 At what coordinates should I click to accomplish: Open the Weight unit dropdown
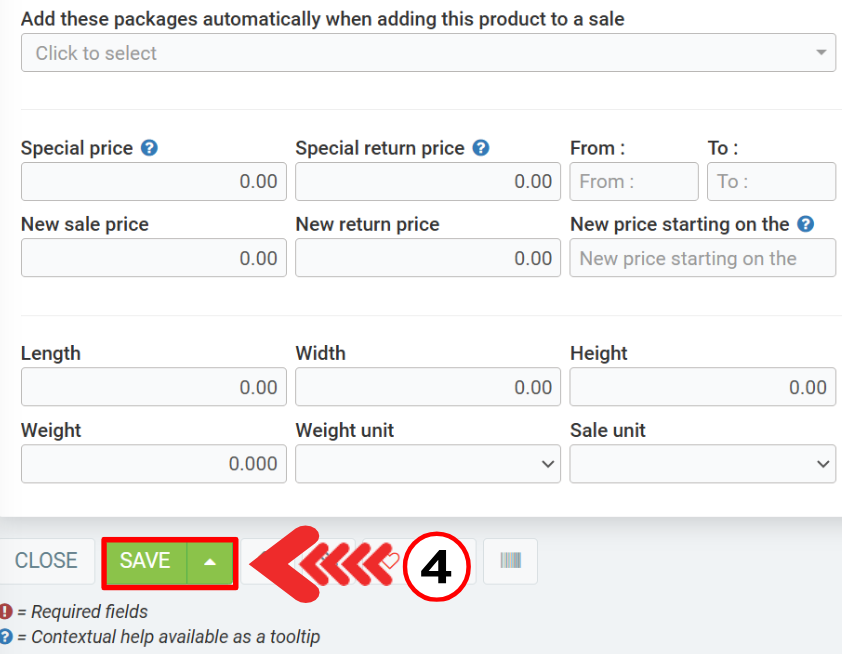[427, 464]
